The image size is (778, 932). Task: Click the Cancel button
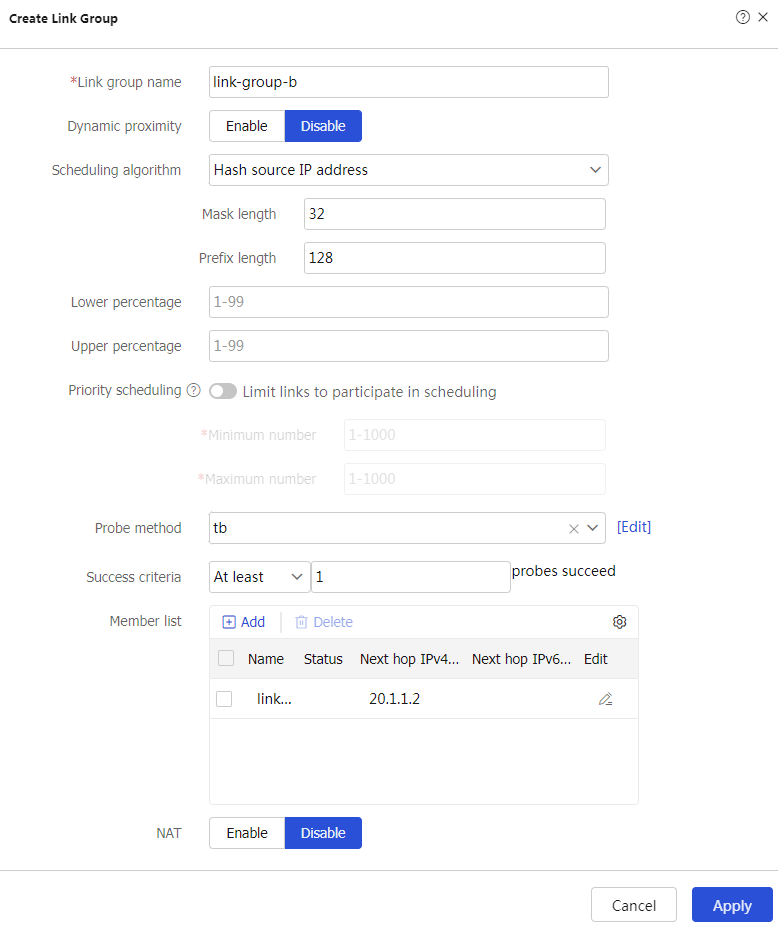(x=634, y=905)
